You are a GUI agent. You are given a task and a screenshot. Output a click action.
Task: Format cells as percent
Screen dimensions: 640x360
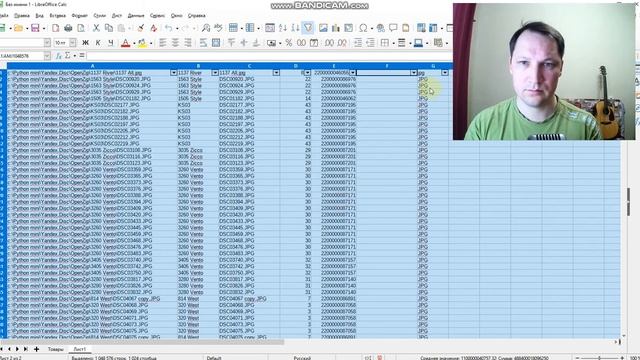tap(289, 42)
